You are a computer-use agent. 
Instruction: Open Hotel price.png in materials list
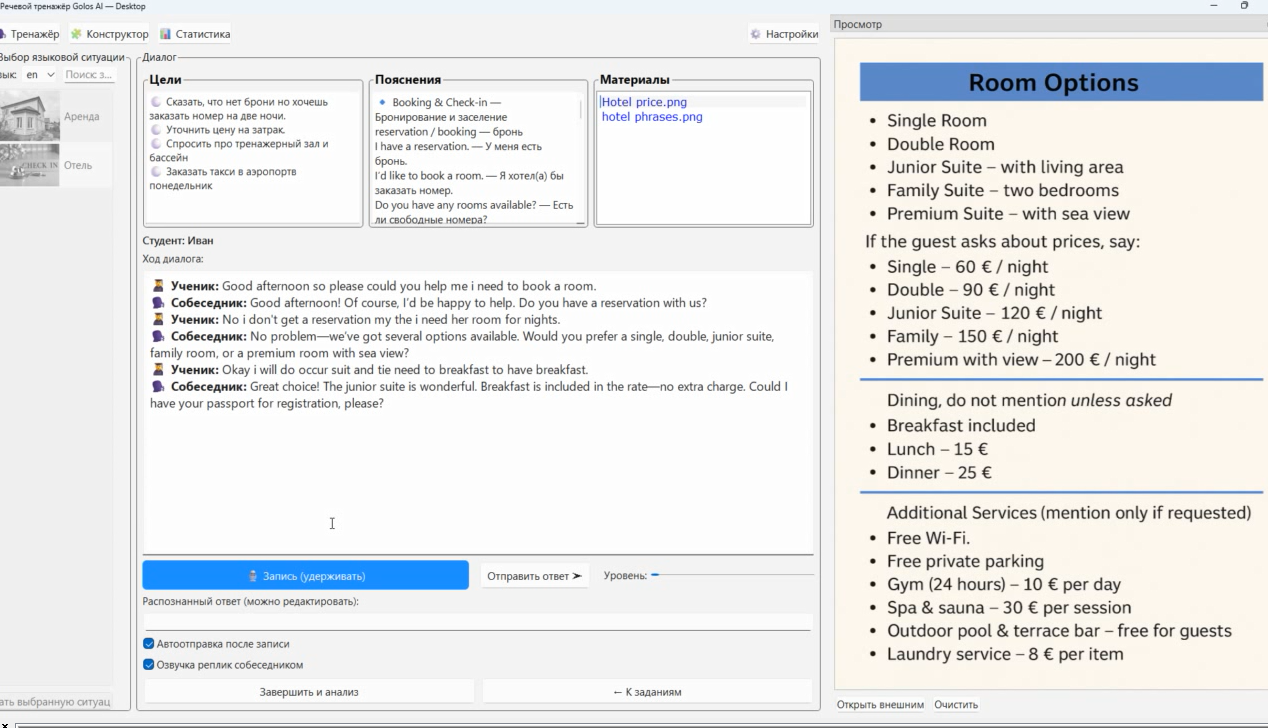(644, 102)
